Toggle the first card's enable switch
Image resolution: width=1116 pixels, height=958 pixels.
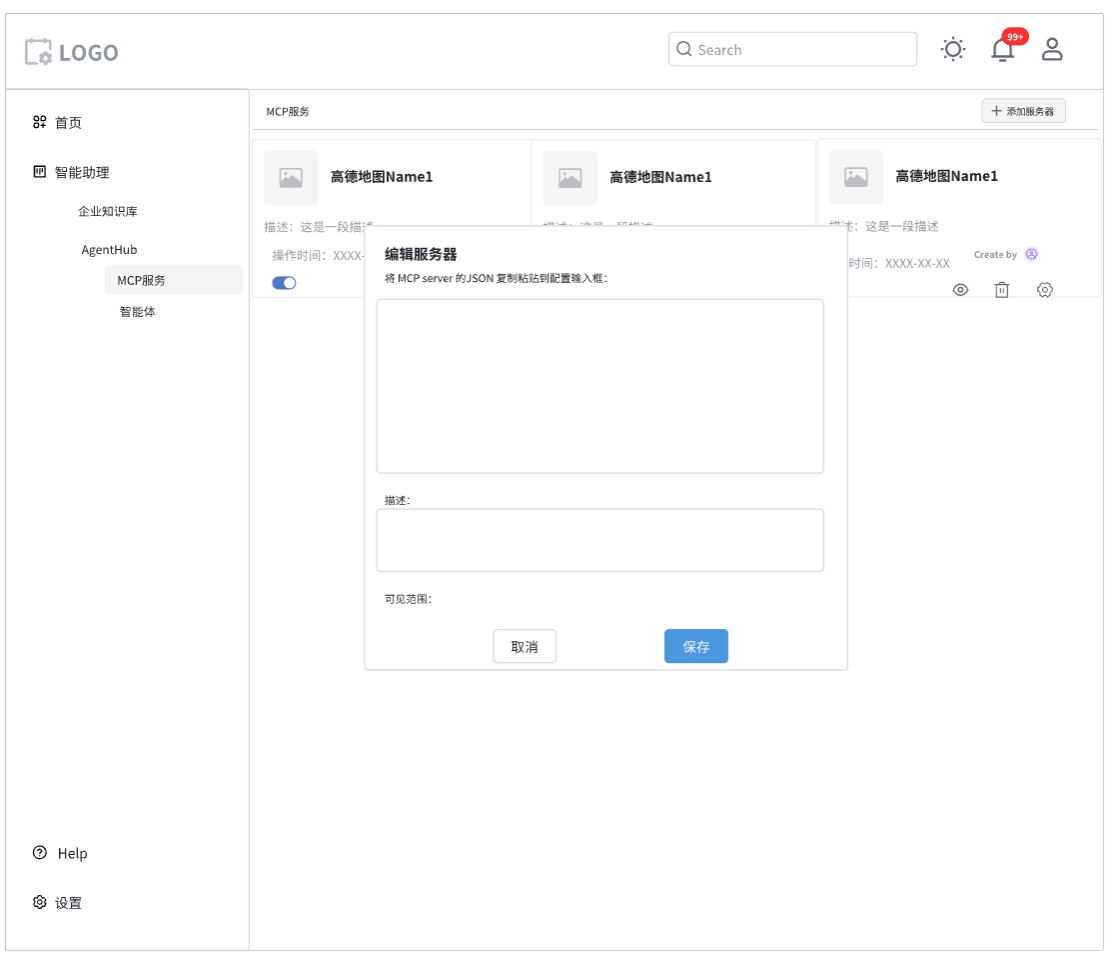coord(284,283)
